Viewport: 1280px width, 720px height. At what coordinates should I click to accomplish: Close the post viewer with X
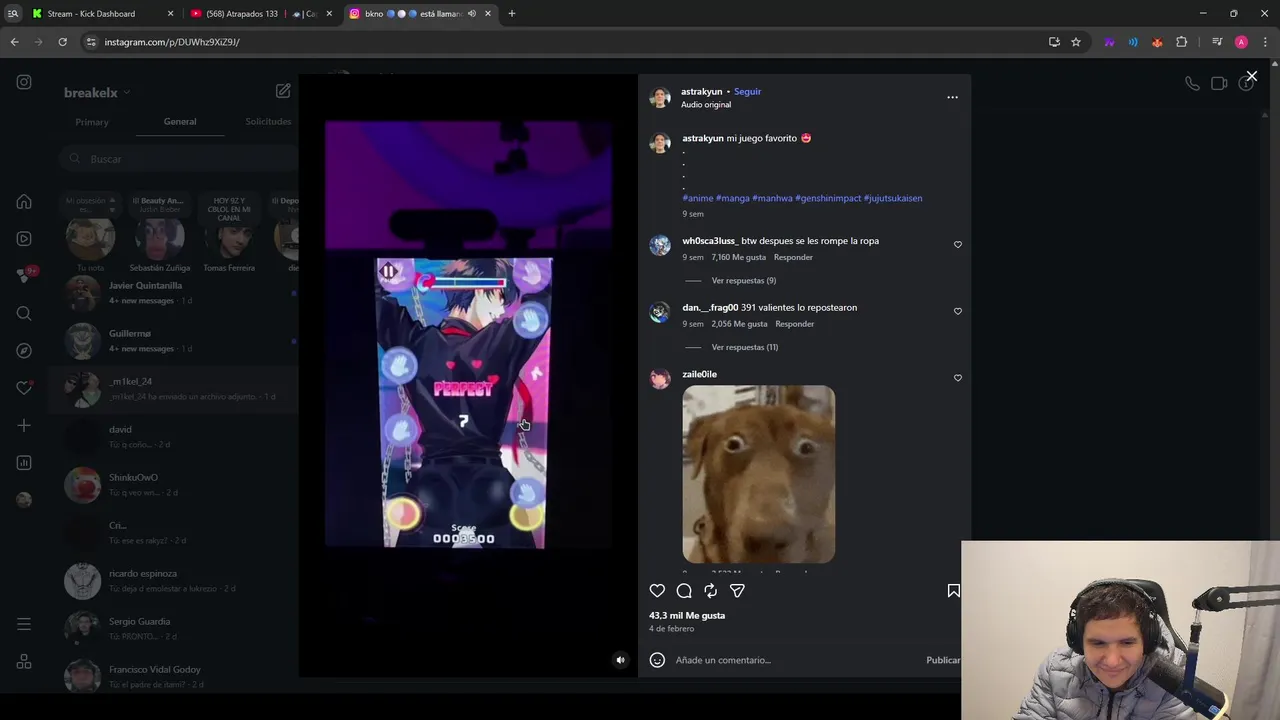coord(1251,76)
